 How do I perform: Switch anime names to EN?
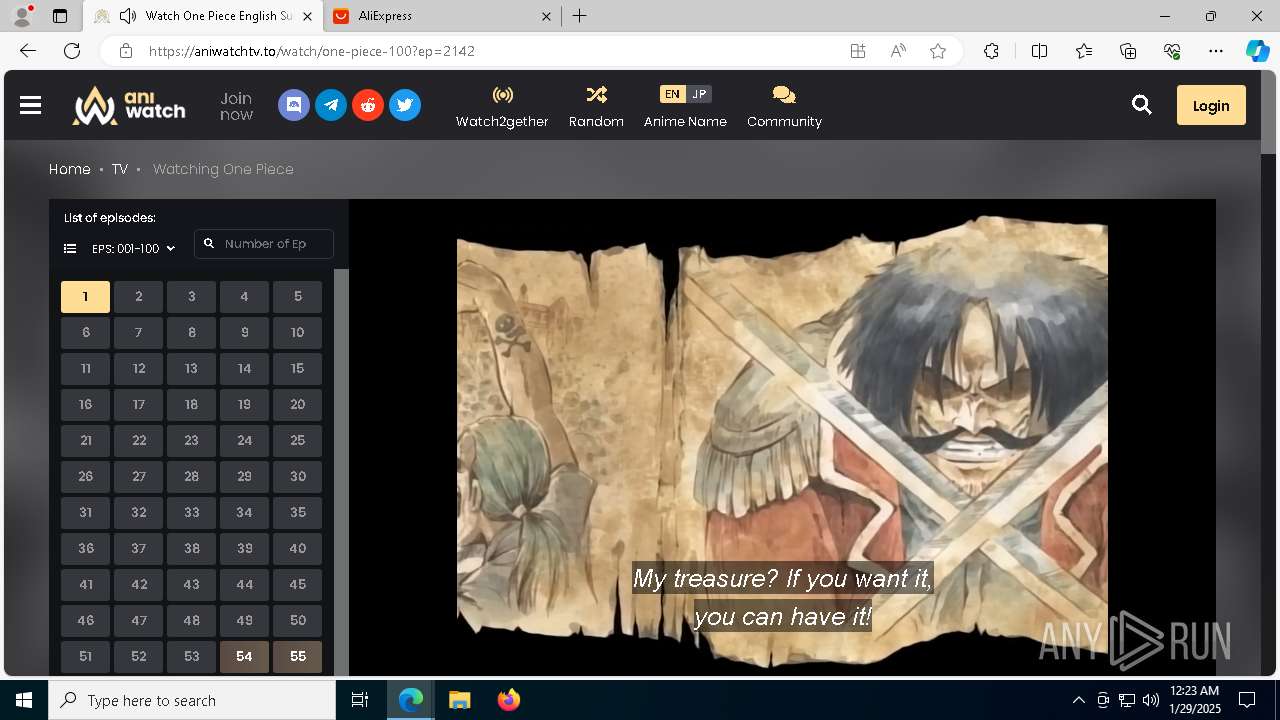(672, 94)
